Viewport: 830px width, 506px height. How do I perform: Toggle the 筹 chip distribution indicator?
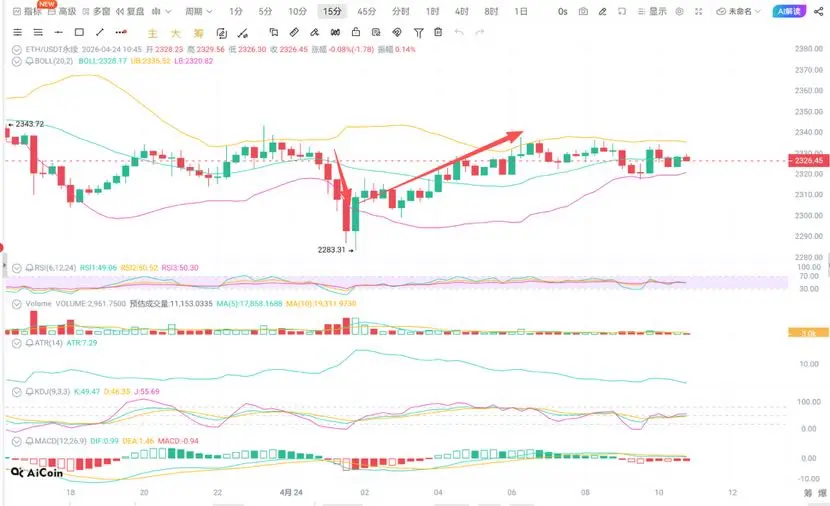[x=199, y=33]
